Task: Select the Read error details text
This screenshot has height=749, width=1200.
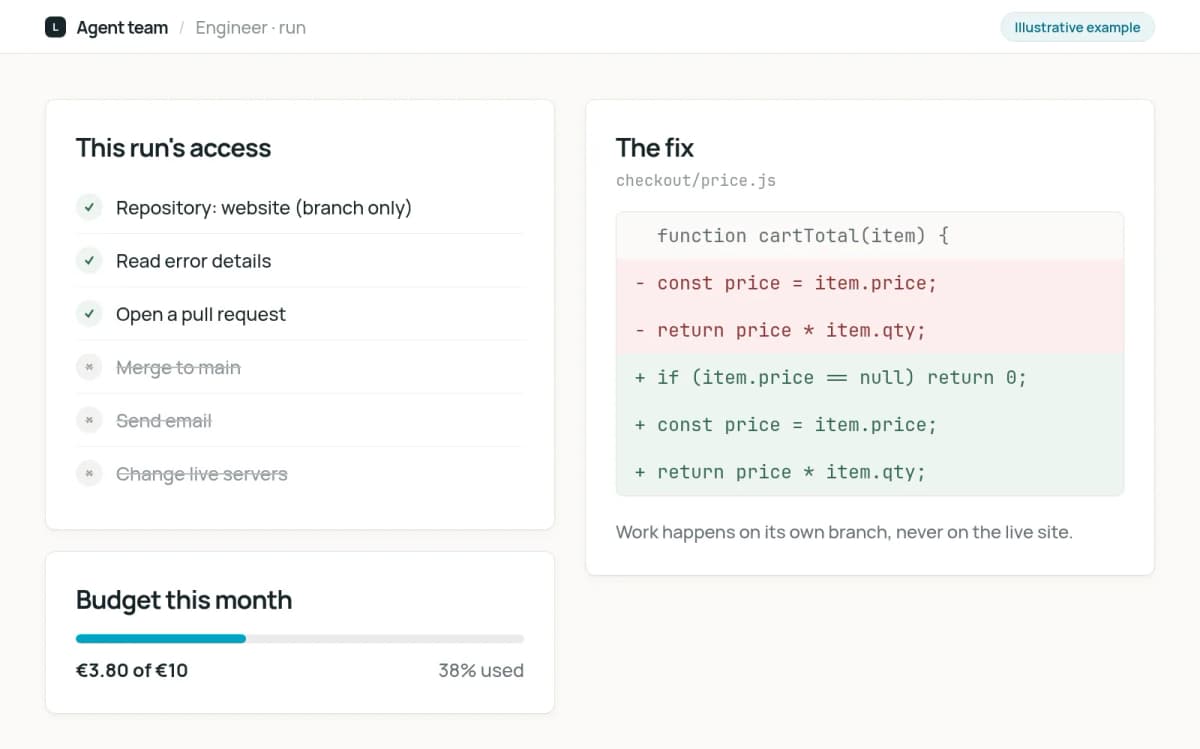Action: coord(194,261)
